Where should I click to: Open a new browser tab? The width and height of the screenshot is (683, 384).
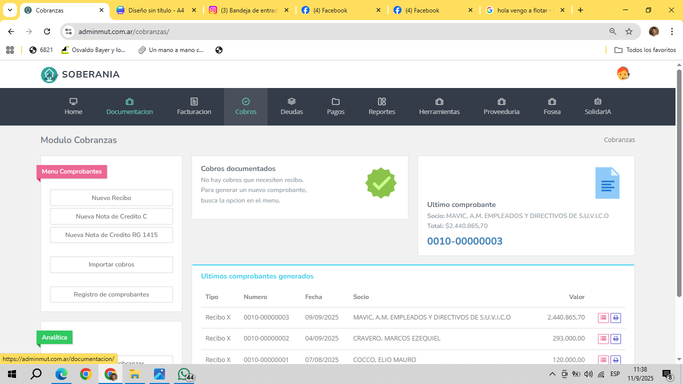580,10
